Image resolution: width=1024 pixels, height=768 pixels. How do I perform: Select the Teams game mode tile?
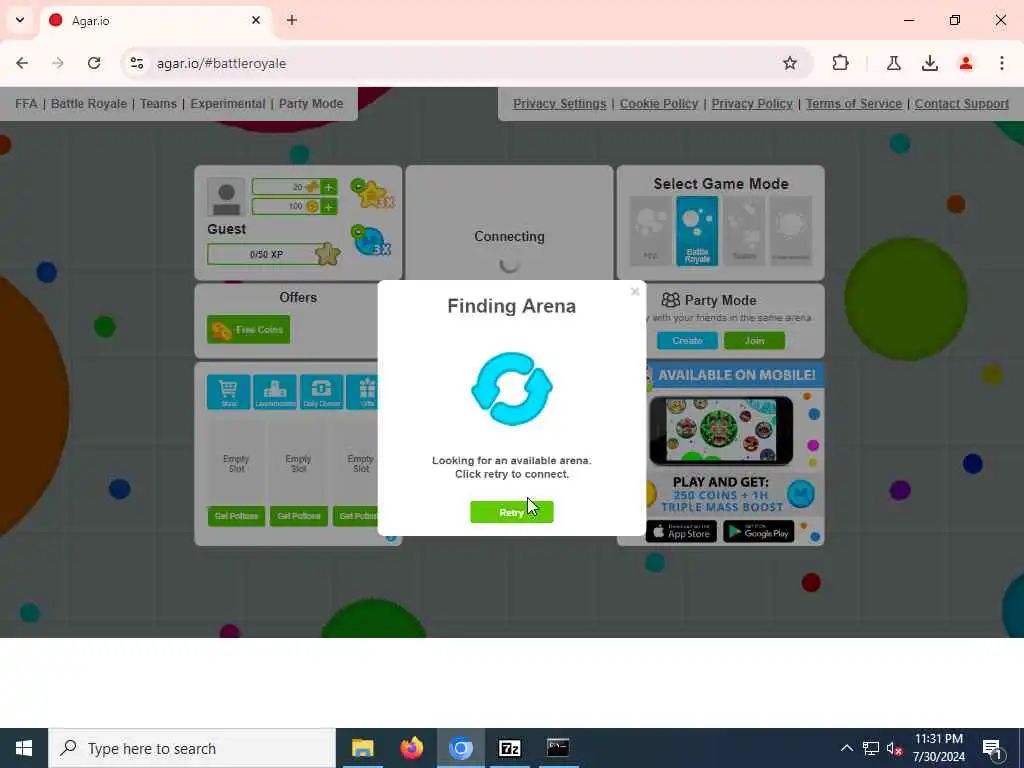(x=744, y=231)
